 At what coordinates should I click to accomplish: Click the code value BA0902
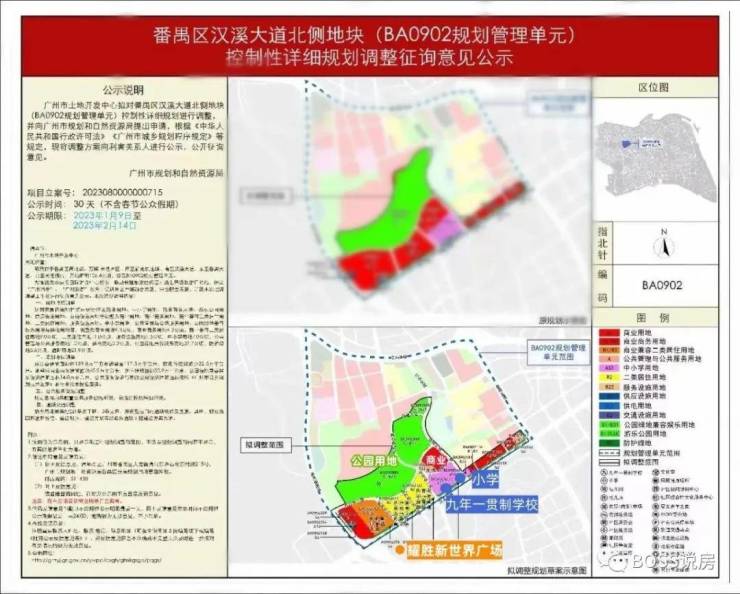tap(662, 285)
